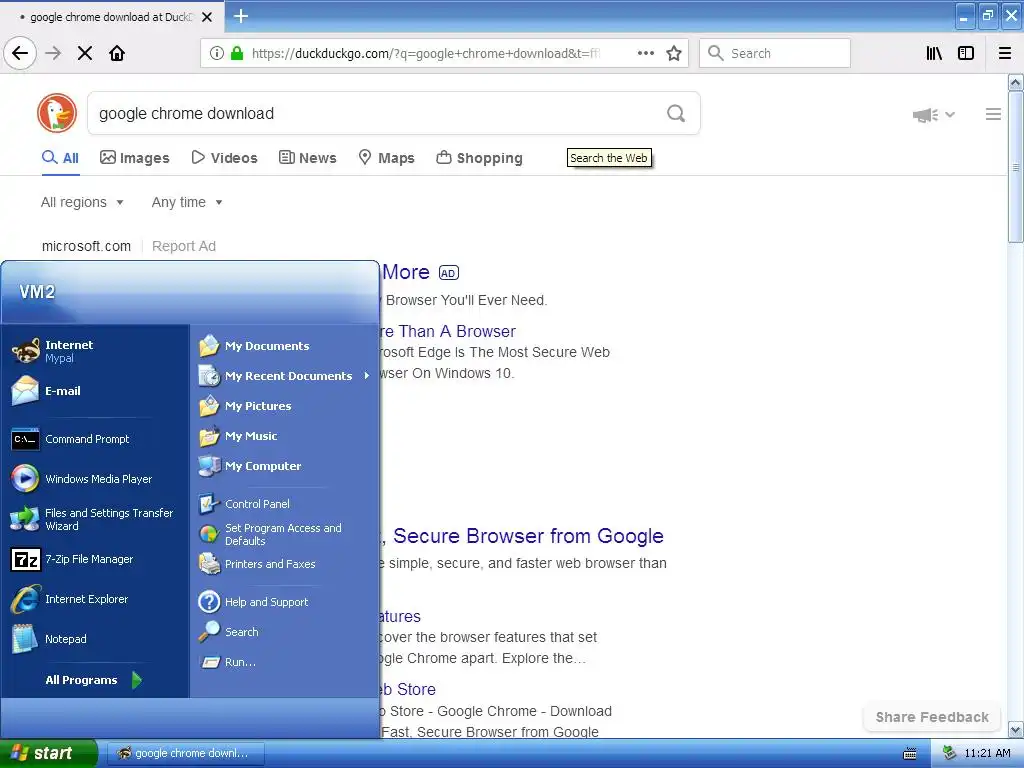Switch to the Shopping results tab
This screenshot has width=1024, height=768.
(479, 157)
